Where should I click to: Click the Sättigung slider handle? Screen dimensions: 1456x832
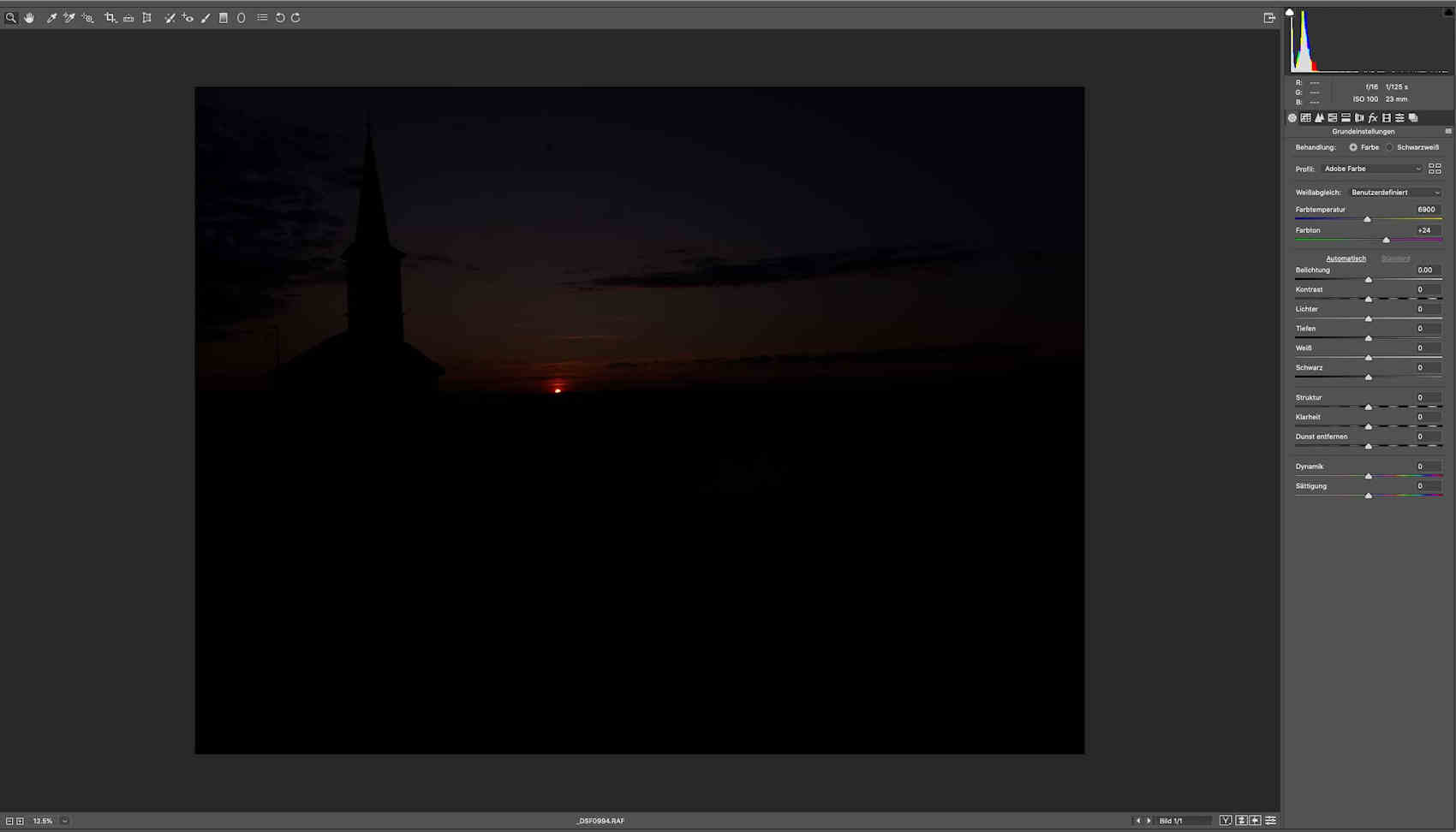coord(1369,496)
